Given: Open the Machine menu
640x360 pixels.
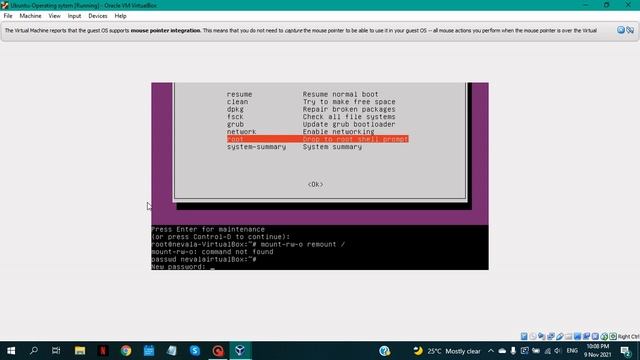Looking at the screenshot, I should [30, 16].
